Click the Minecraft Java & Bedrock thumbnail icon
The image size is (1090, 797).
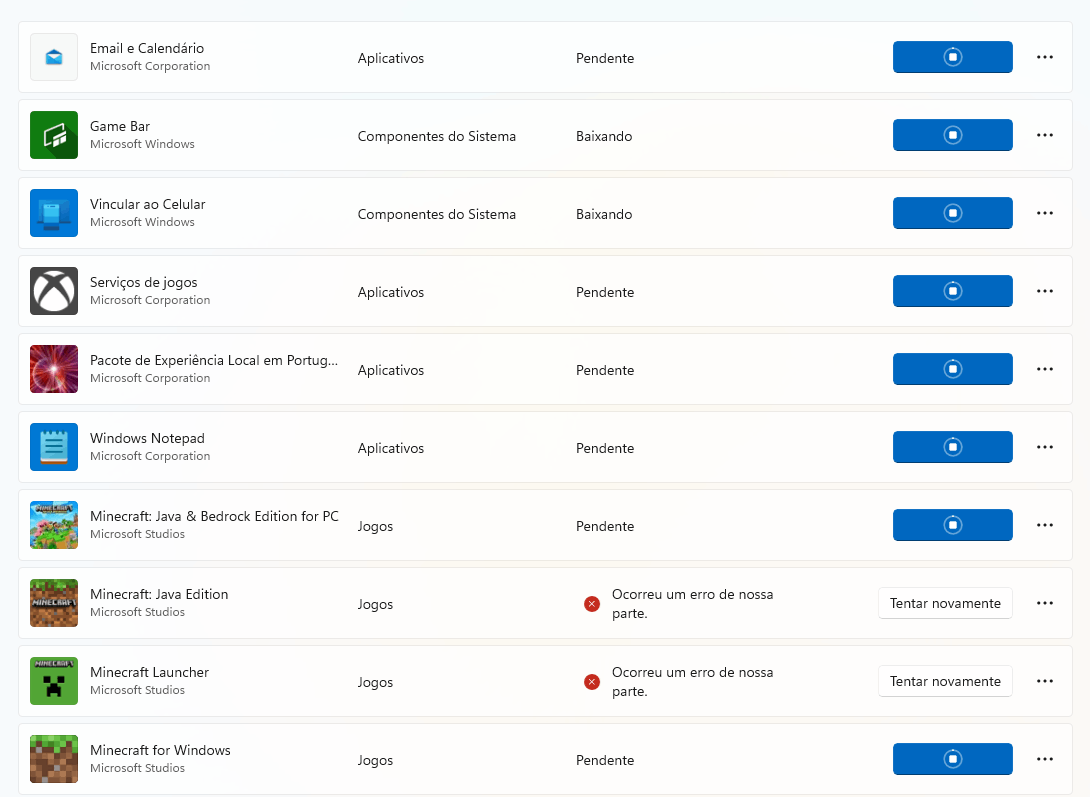pos(54,525)
